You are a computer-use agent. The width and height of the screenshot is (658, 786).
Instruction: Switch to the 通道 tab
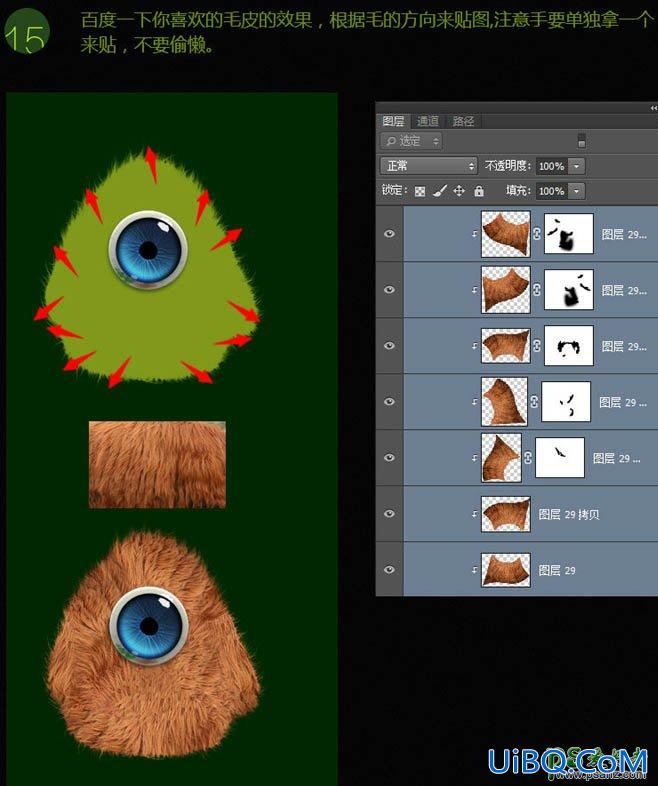(427, 121)
